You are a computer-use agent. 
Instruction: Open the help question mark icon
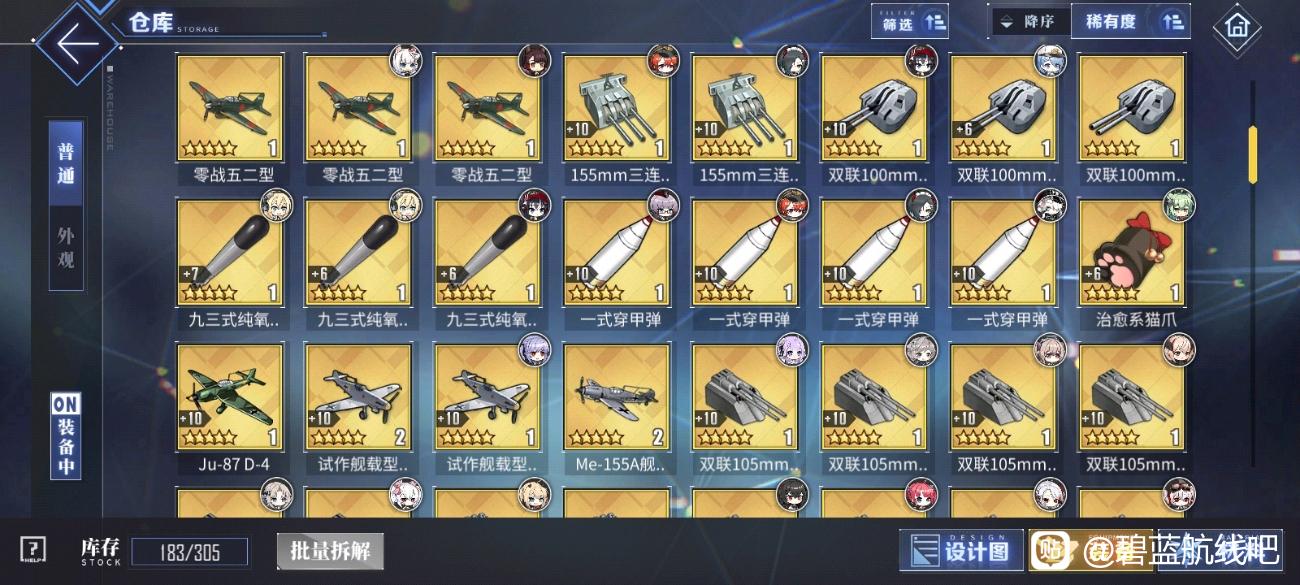(33, 550)
